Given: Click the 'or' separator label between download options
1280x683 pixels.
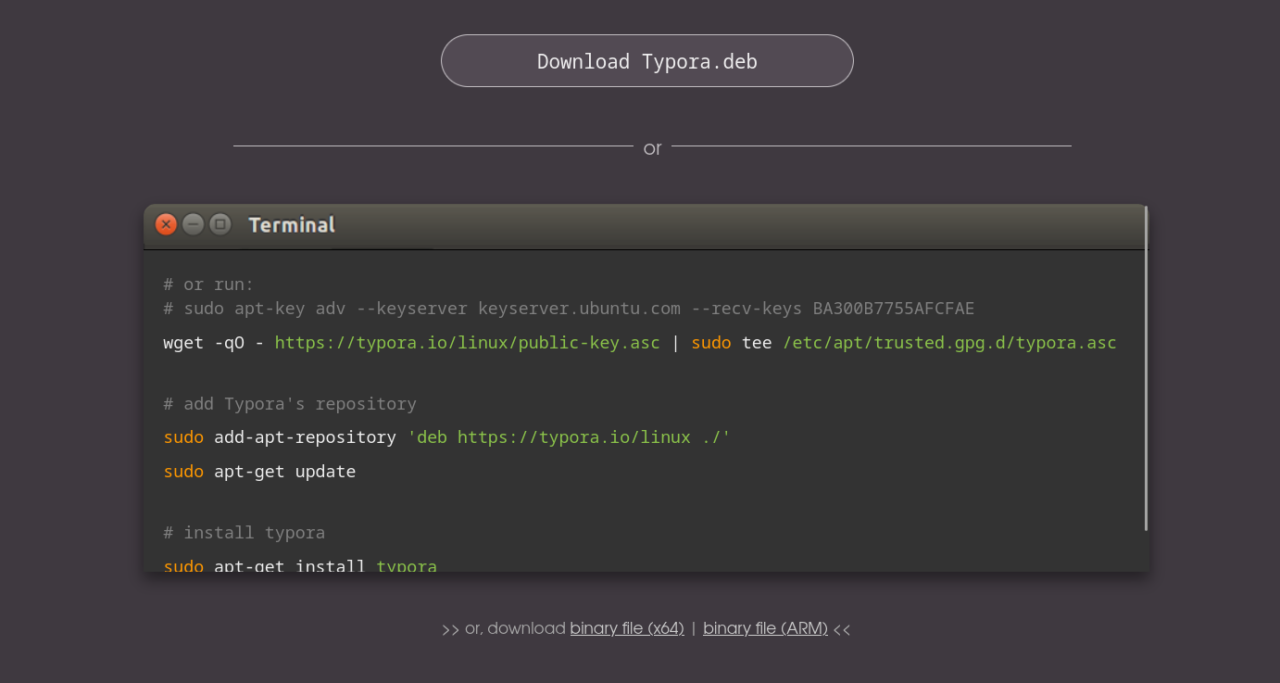Looking at the screenshot, I should tap(652, 148).
